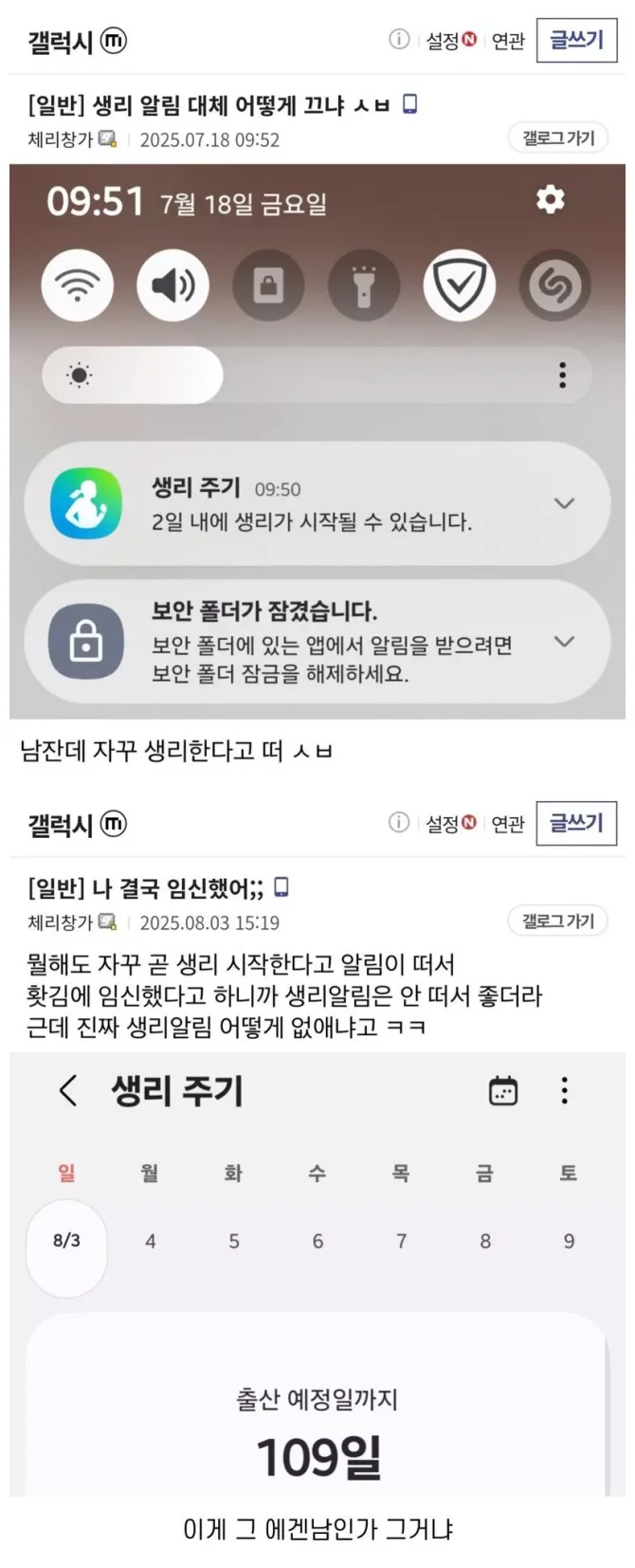Open brightness more options dots
635x1568 pixels.
tap(563, 375)
